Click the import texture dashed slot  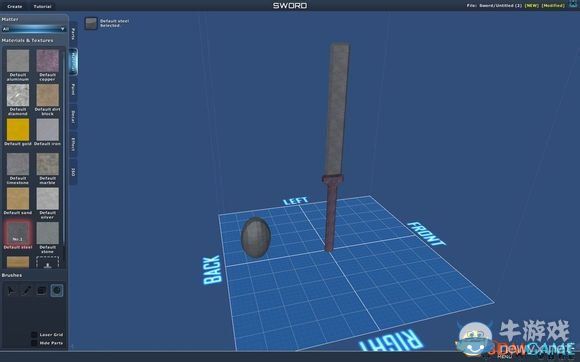[48, 263]
